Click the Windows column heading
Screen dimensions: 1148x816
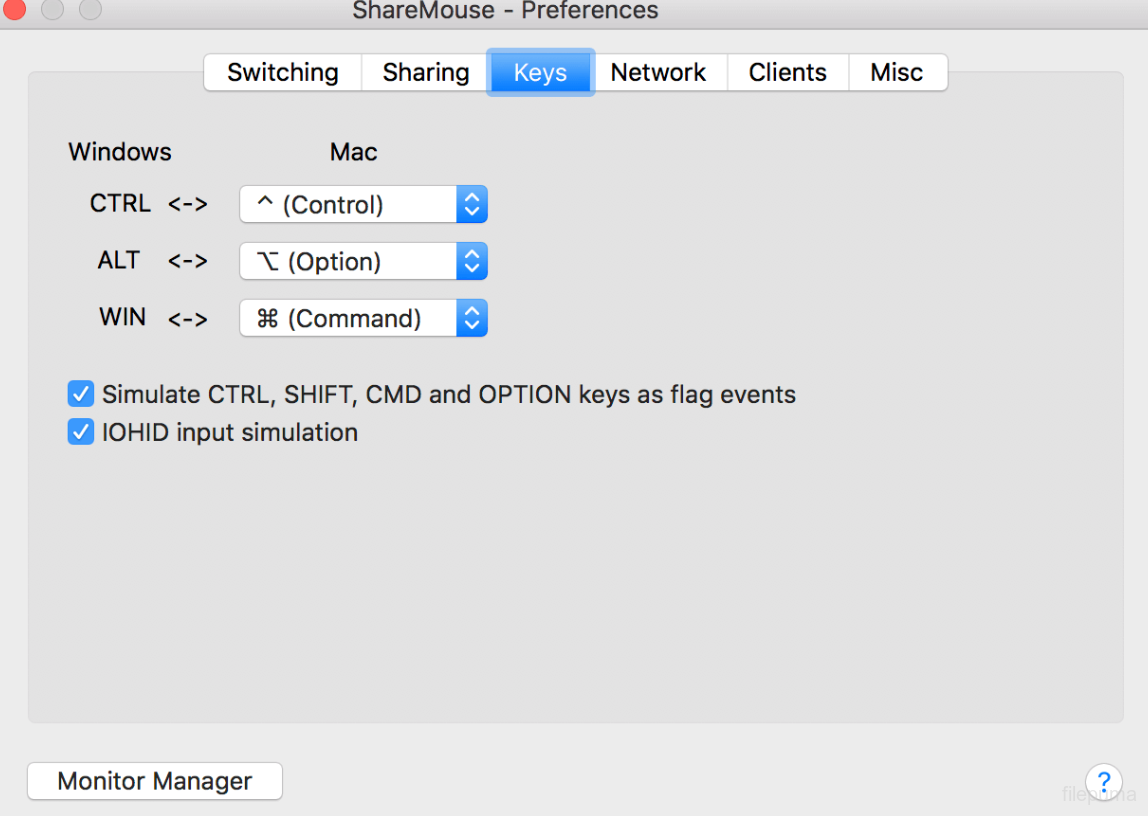pyautogui.click(x=120, y=151)
